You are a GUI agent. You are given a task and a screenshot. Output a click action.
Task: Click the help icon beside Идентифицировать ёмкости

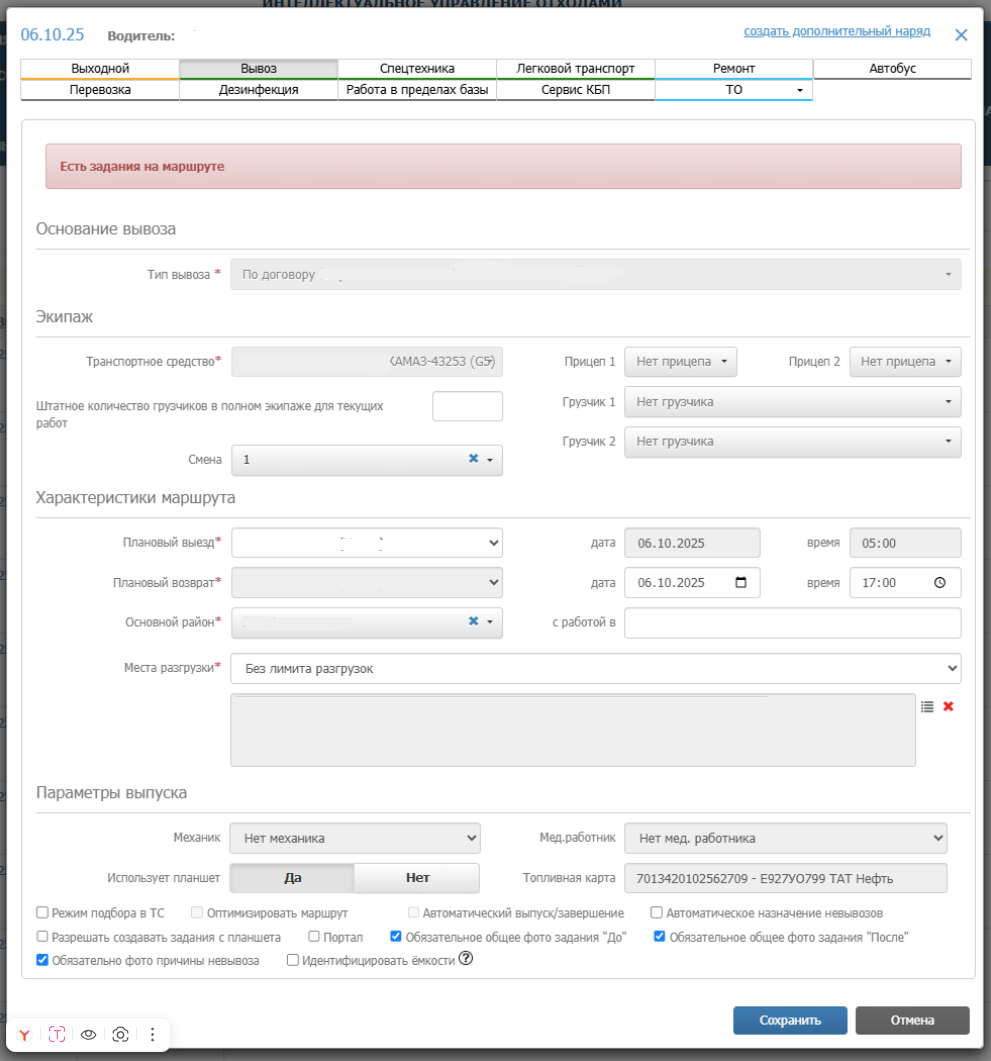[x=465, y=959]
